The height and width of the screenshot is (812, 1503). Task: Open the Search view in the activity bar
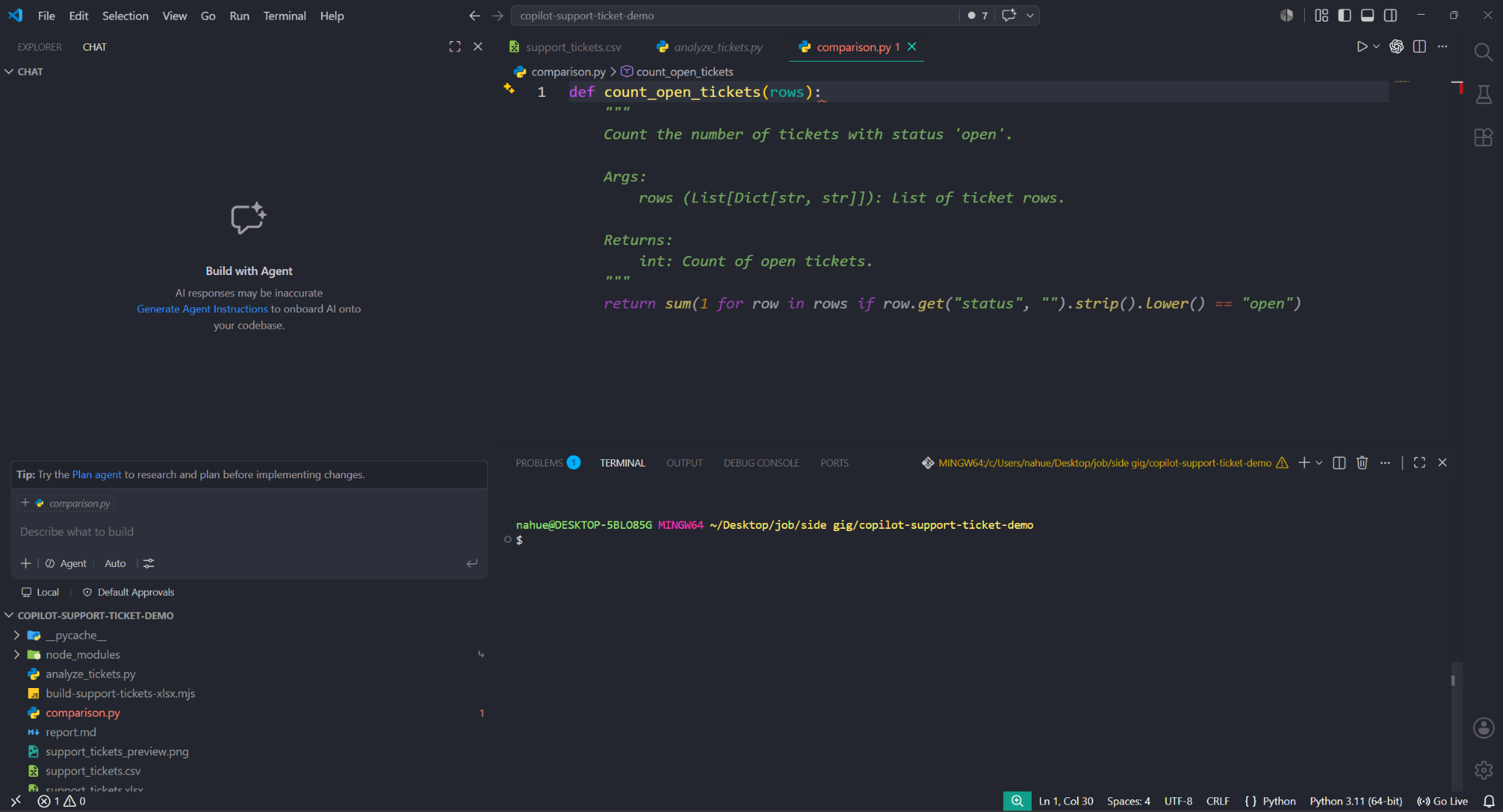coord(1483,52)
